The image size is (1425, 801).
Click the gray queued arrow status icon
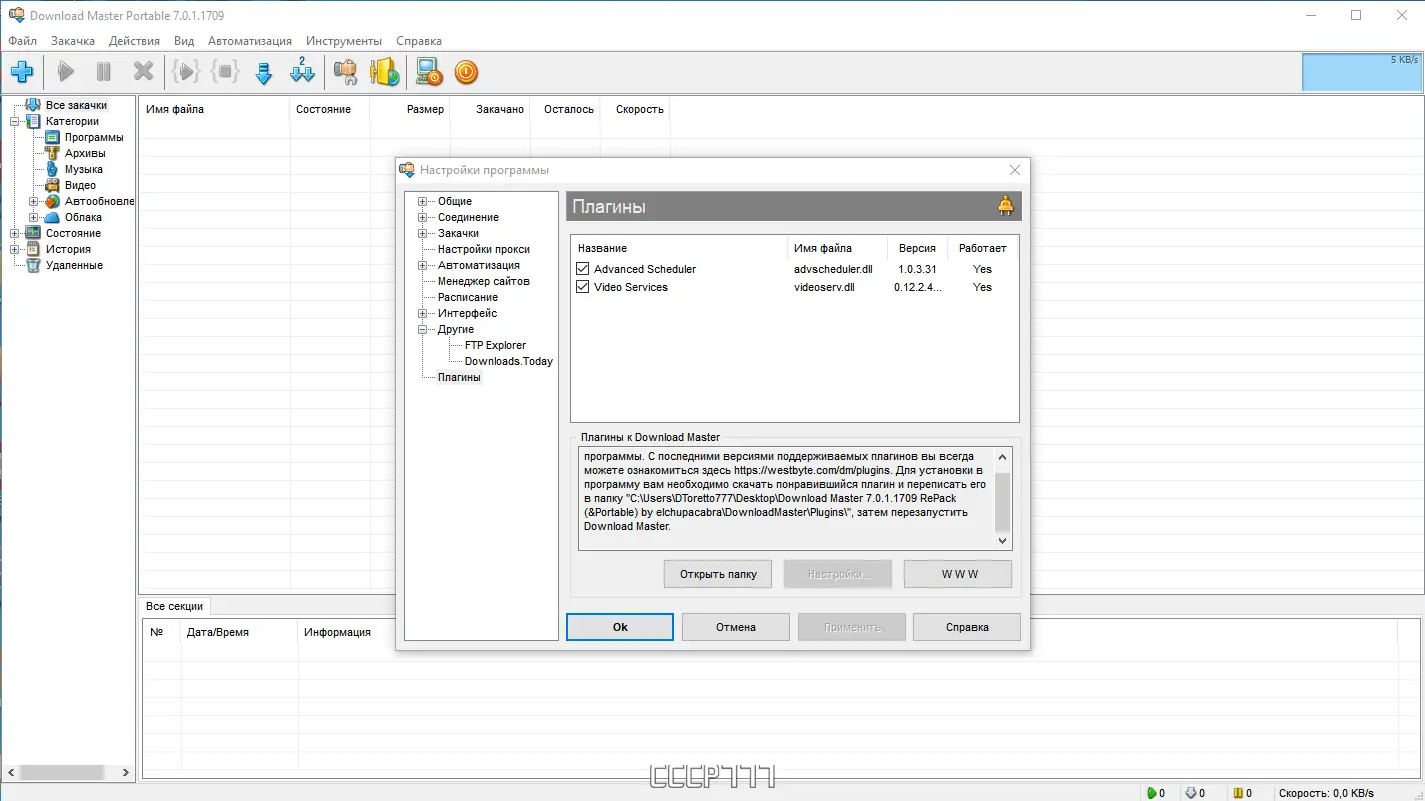[1190, 793]
